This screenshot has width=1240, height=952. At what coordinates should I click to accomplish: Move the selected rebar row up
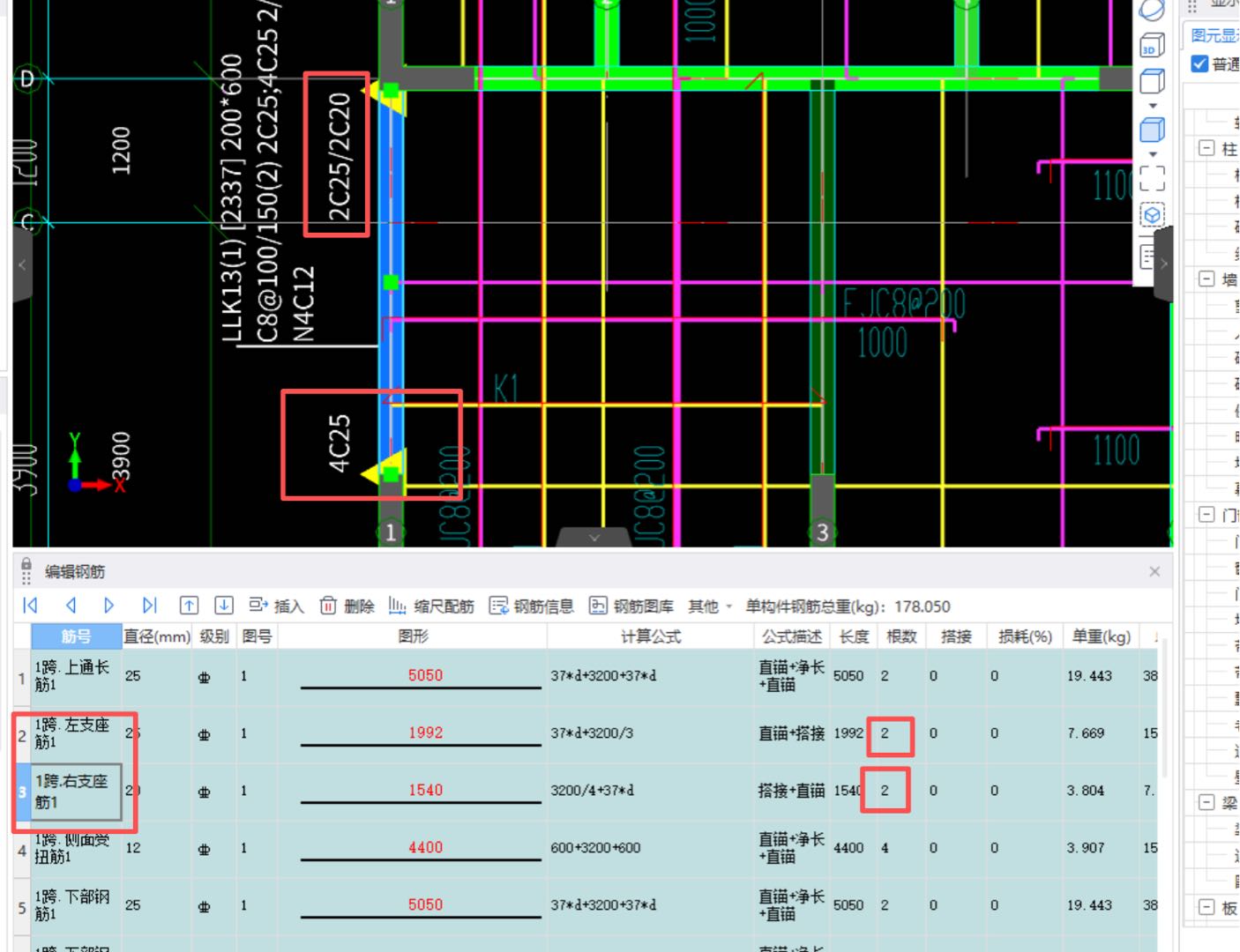(189, 606)
